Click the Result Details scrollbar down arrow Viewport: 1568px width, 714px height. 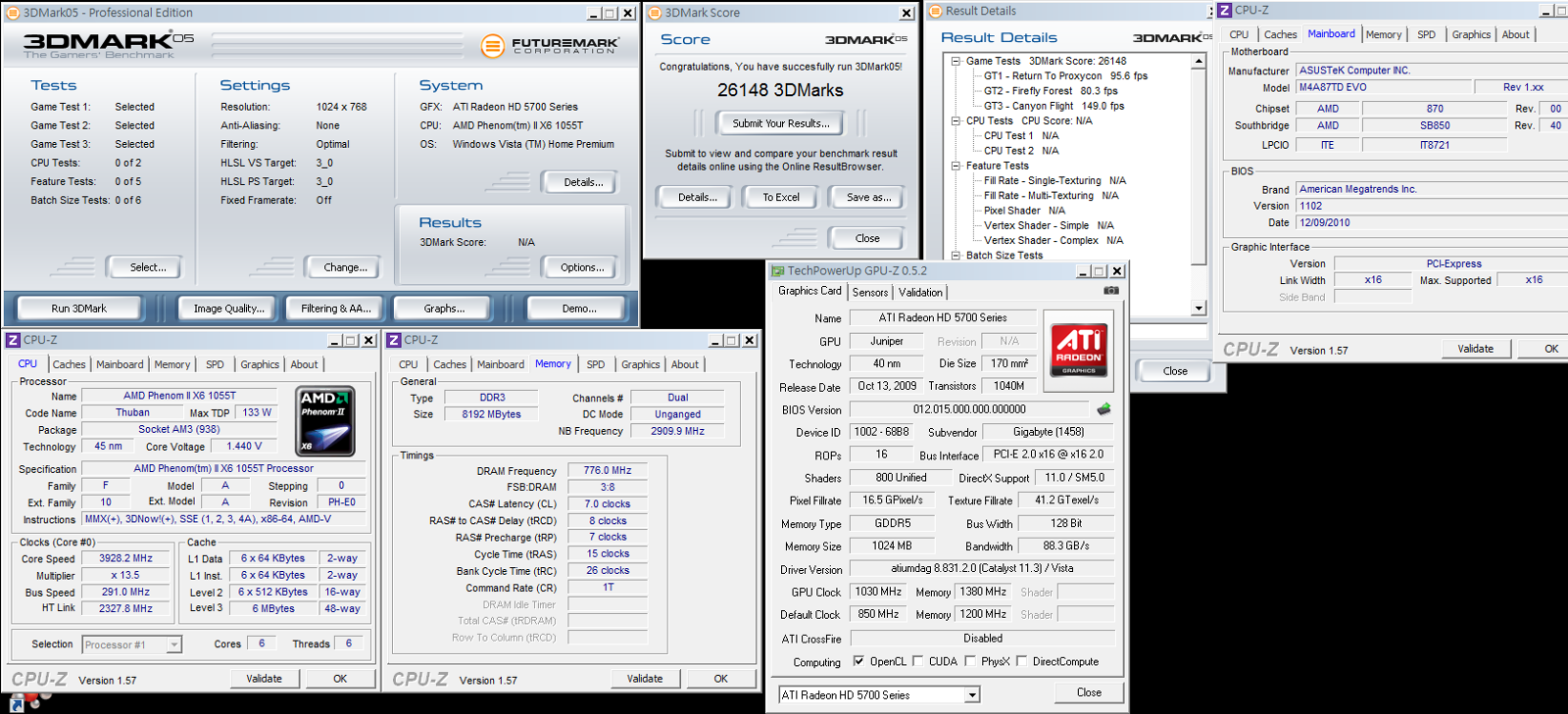(x=1199, y=309)
